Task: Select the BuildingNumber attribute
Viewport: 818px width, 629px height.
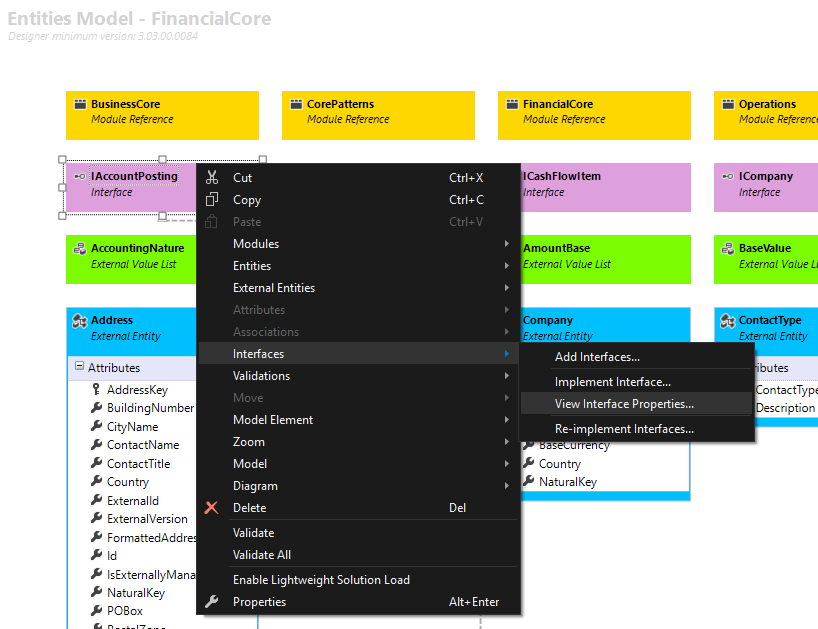Action: tap(143, 408)
